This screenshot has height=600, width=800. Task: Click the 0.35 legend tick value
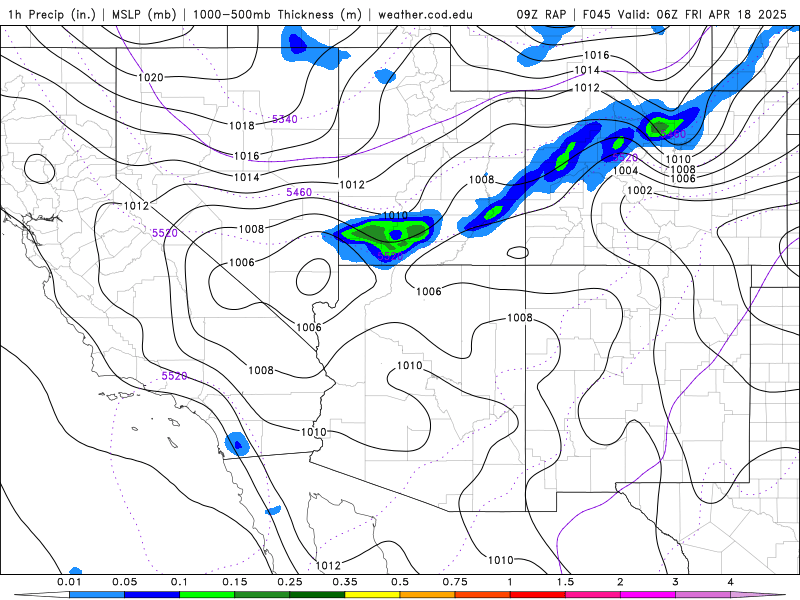click(345, 582)
